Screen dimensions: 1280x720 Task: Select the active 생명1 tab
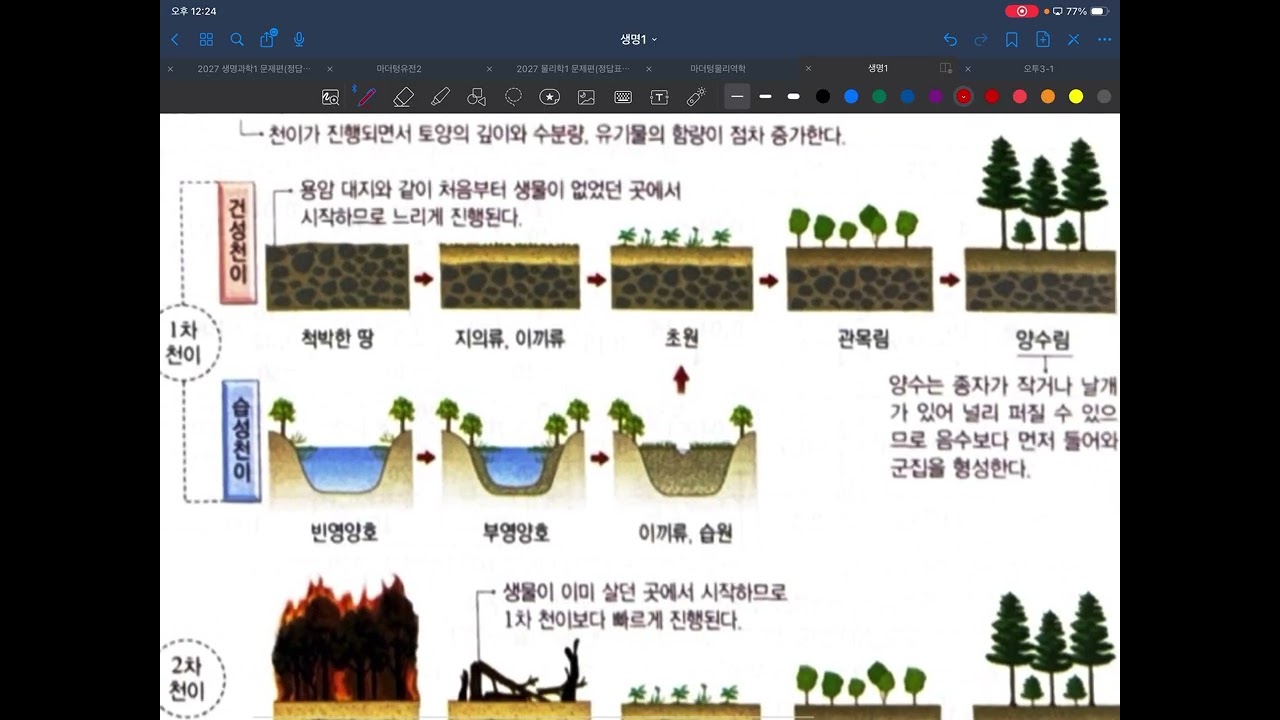878,69
